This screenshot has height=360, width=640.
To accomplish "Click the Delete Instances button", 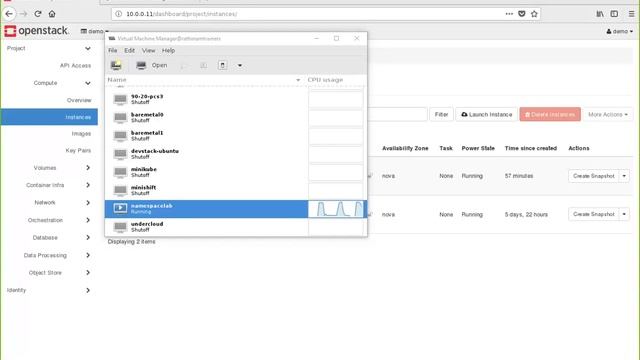I will 550,114.
